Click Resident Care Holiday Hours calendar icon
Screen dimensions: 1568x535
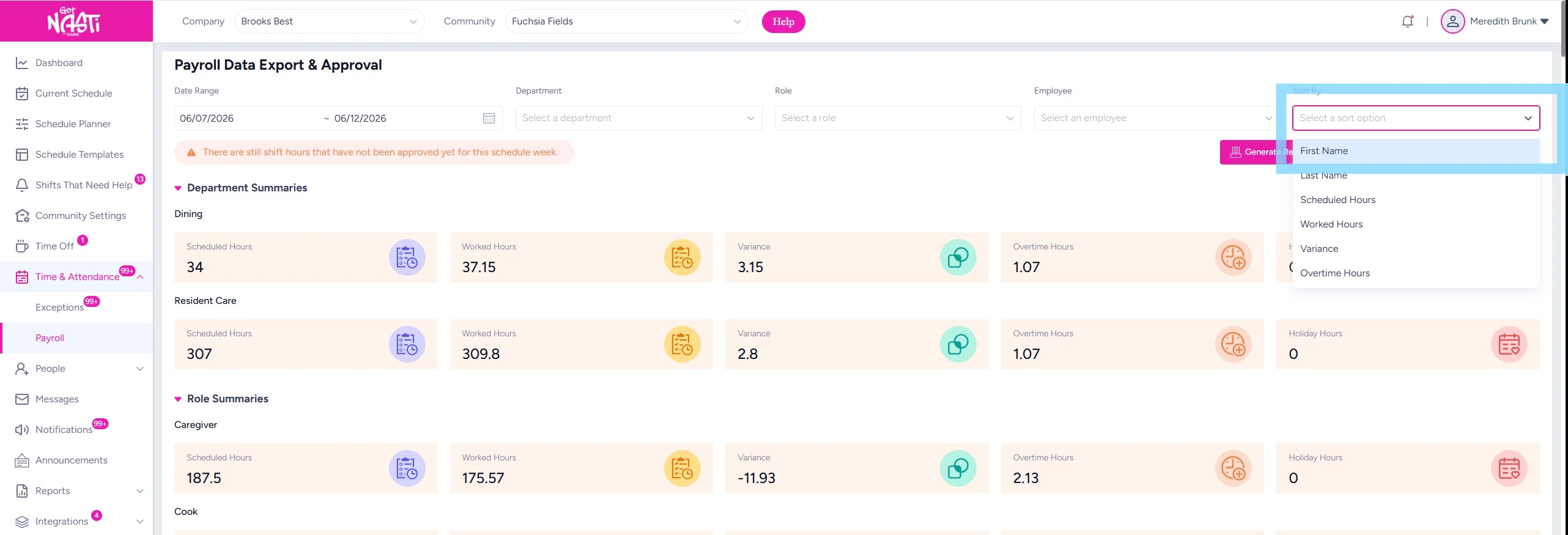click(x=1509, y=344)
